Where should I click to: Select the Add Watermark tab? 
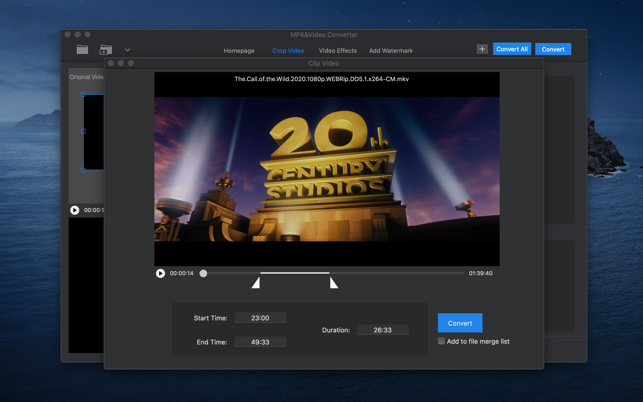coord(391,51)
